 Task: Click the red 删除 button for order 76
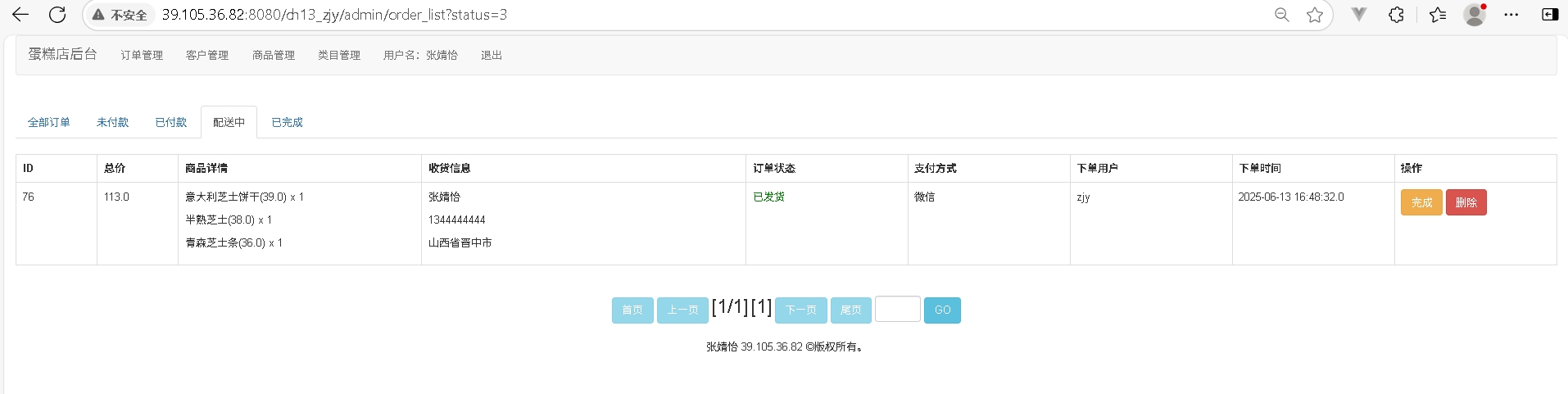(1466, 202)
